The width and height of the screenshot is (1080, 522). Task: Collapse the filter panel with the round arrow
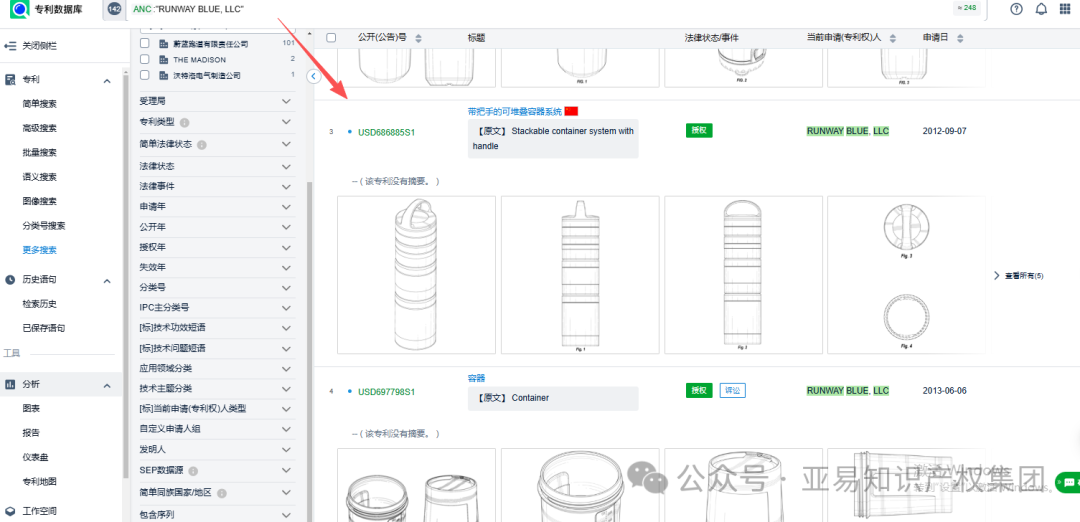[x=313, y=76]
